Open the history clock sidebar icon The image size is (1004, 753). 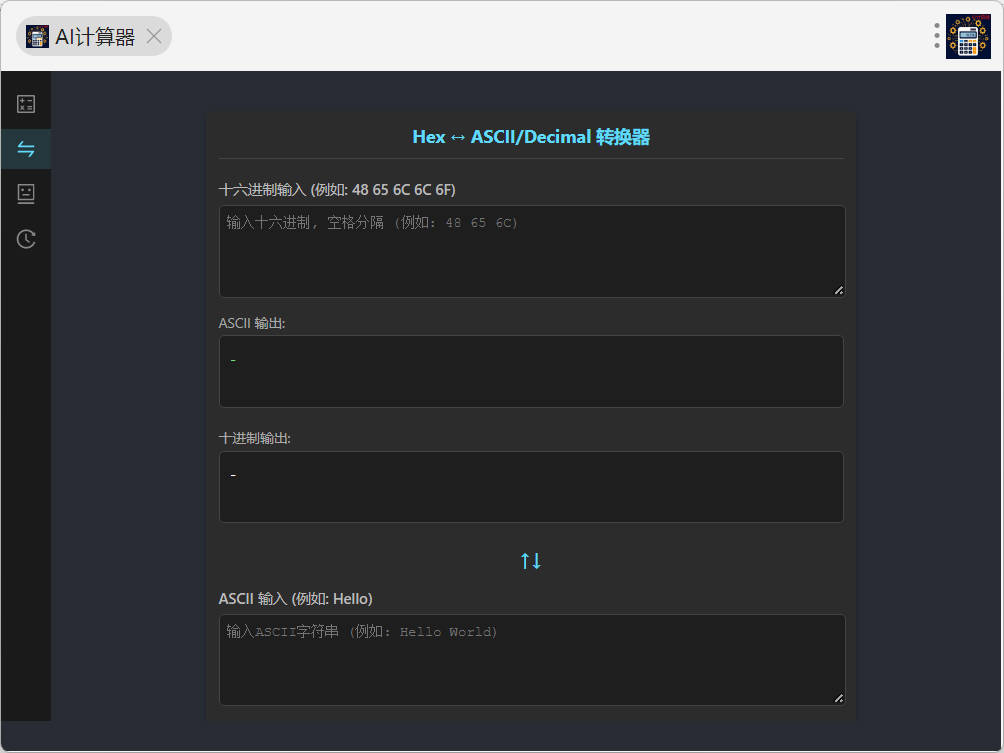pyautogui.click(x=26, y=239)
